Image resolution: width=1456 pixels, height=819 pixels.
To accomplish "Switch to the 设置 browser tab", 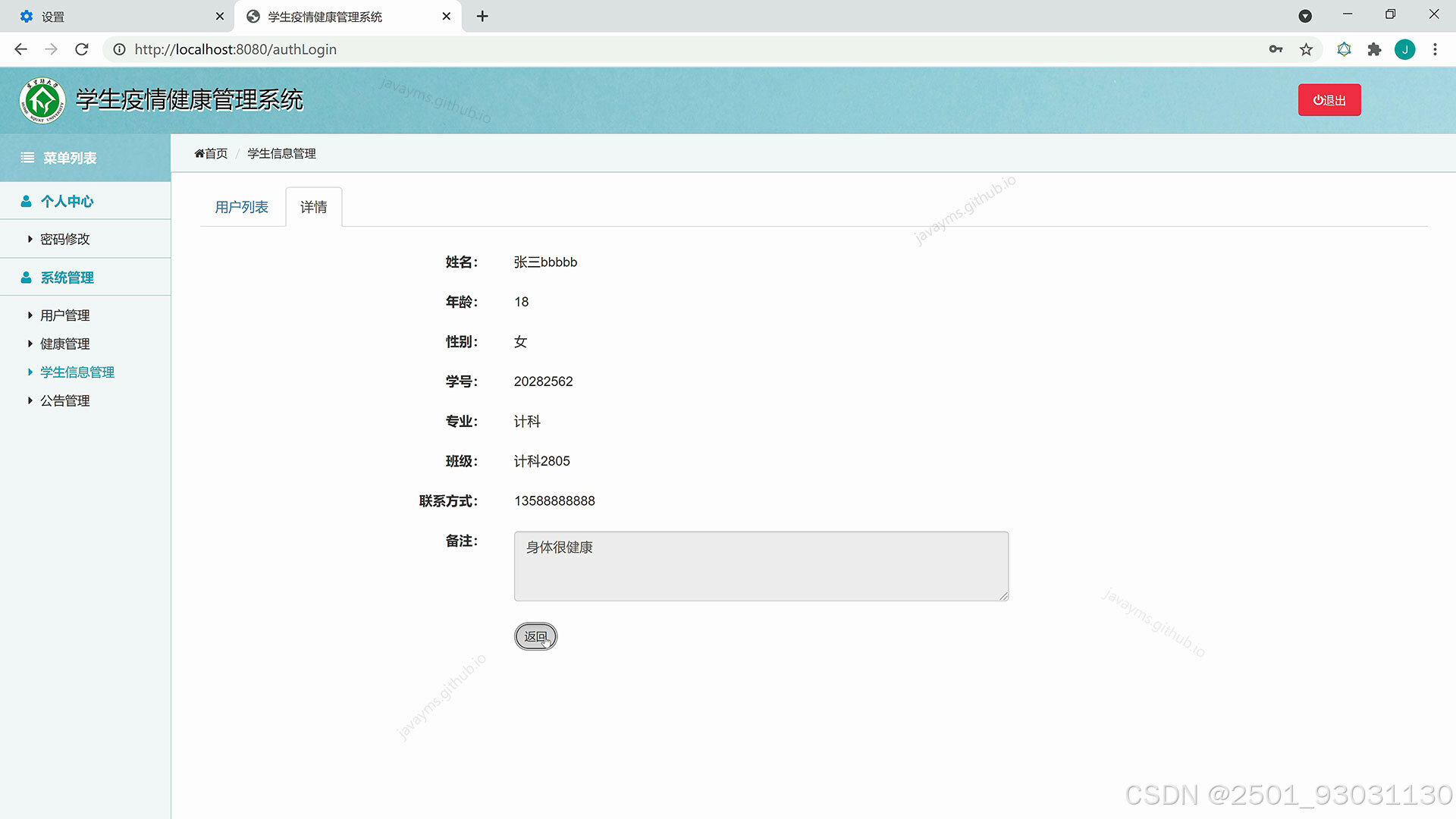I will pos(118,16).
